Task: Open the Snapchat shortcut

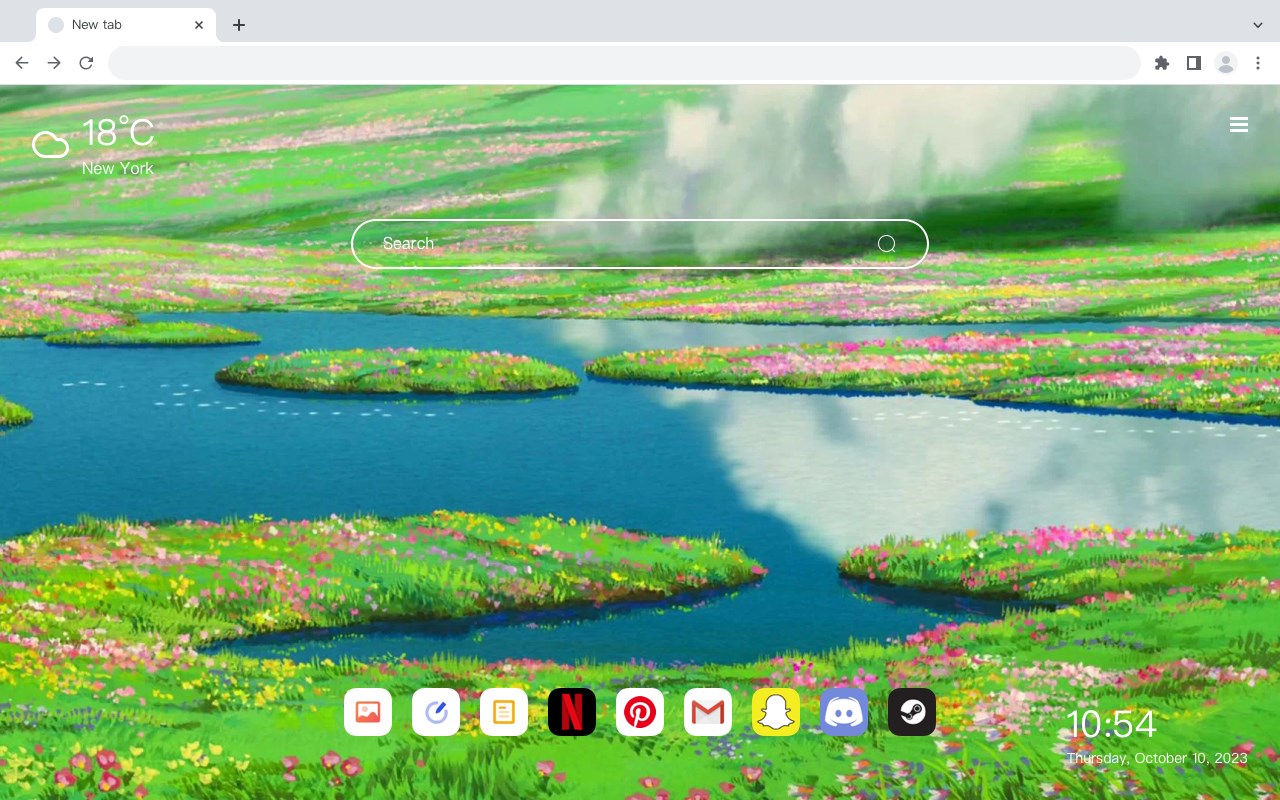Action: click(776, 712)
